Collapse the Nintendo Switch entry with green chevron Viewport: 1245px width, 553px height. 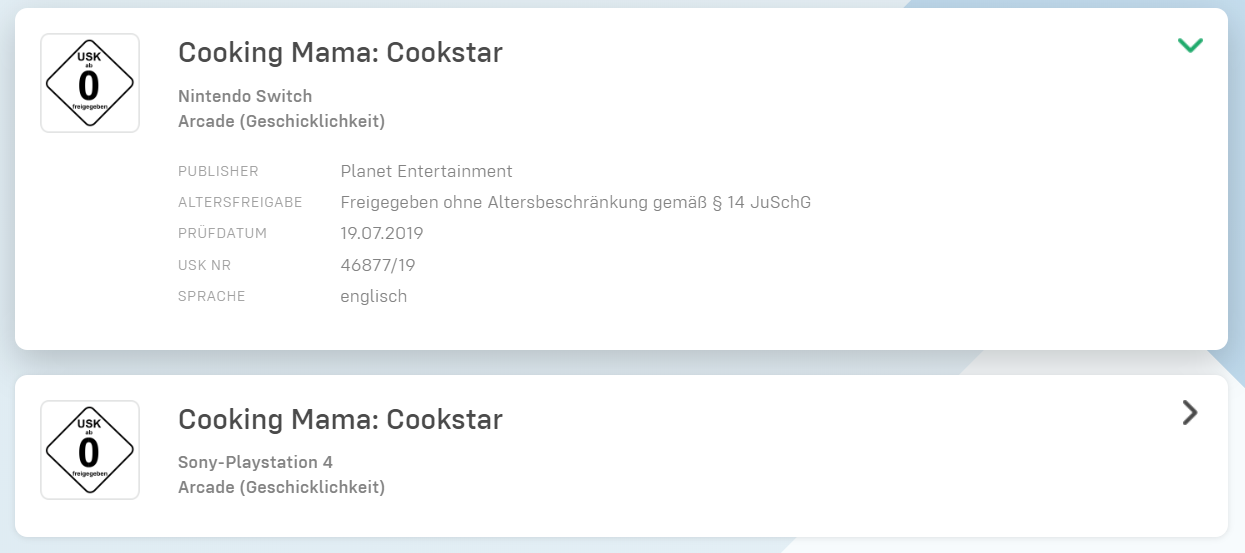[x=1190, y=45]
